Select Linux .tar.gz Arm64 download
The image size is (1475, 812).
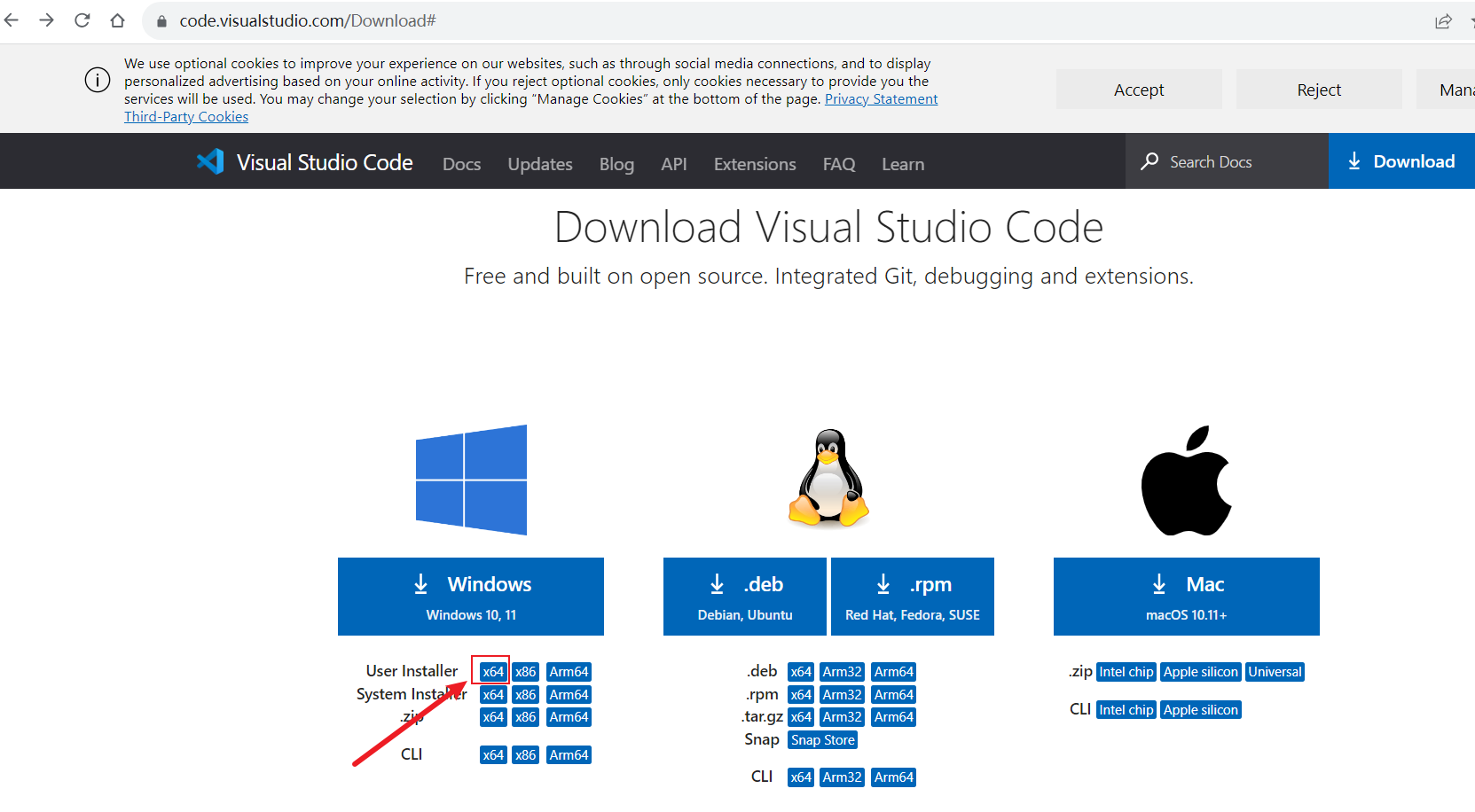893,717
